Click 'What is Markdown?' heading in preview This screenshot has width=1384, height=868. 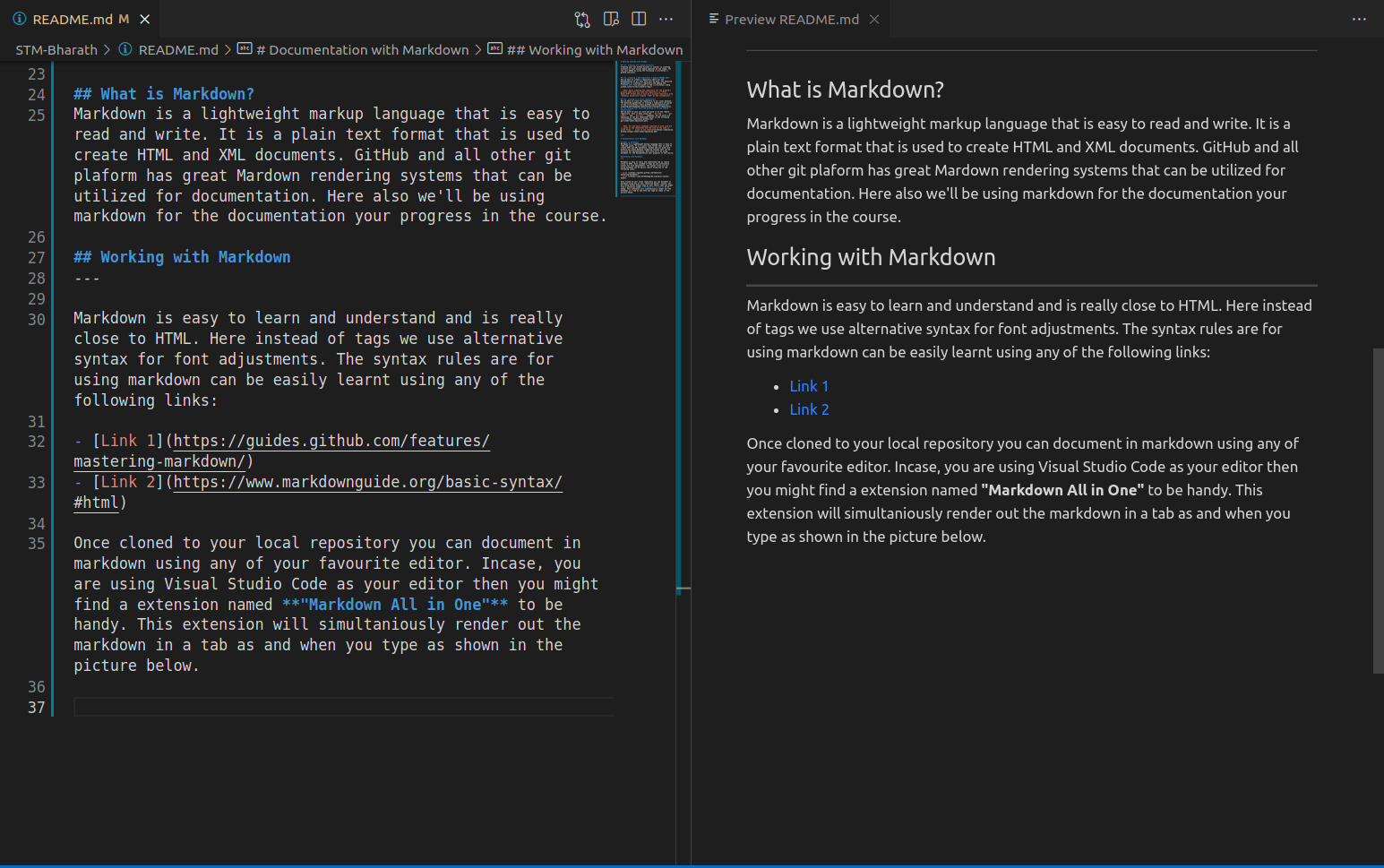click(845, 90)
